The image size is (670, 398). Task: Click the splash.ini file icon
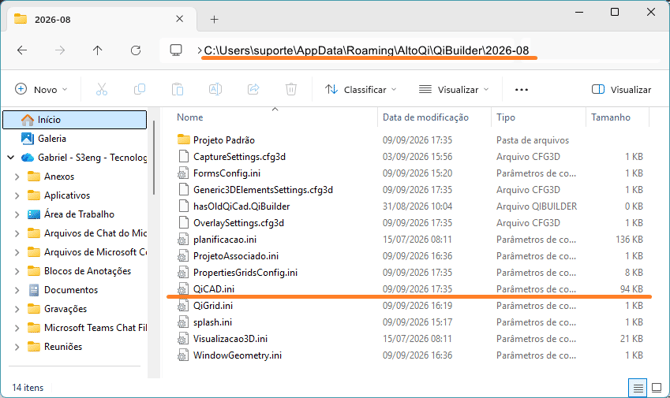click(x=183, y=322)
